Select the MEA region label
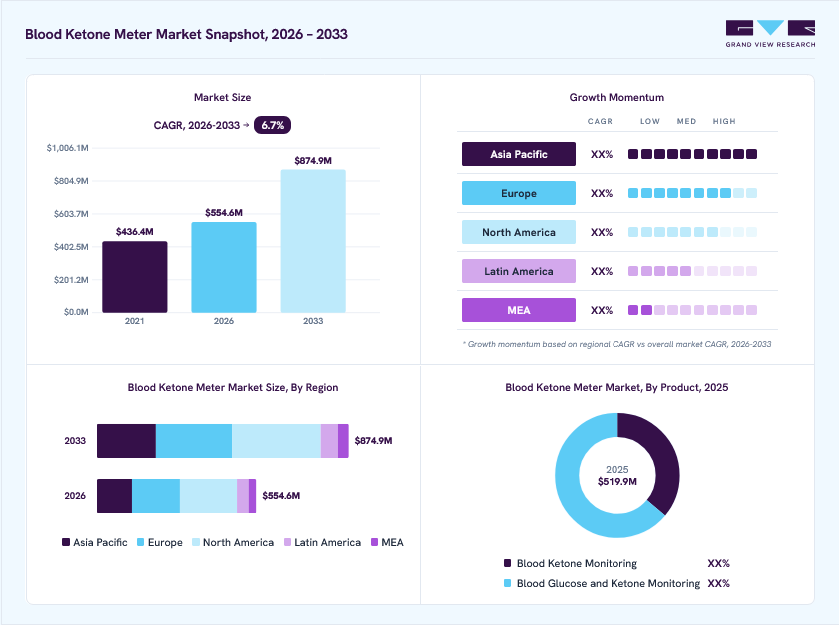 (519, 310)
